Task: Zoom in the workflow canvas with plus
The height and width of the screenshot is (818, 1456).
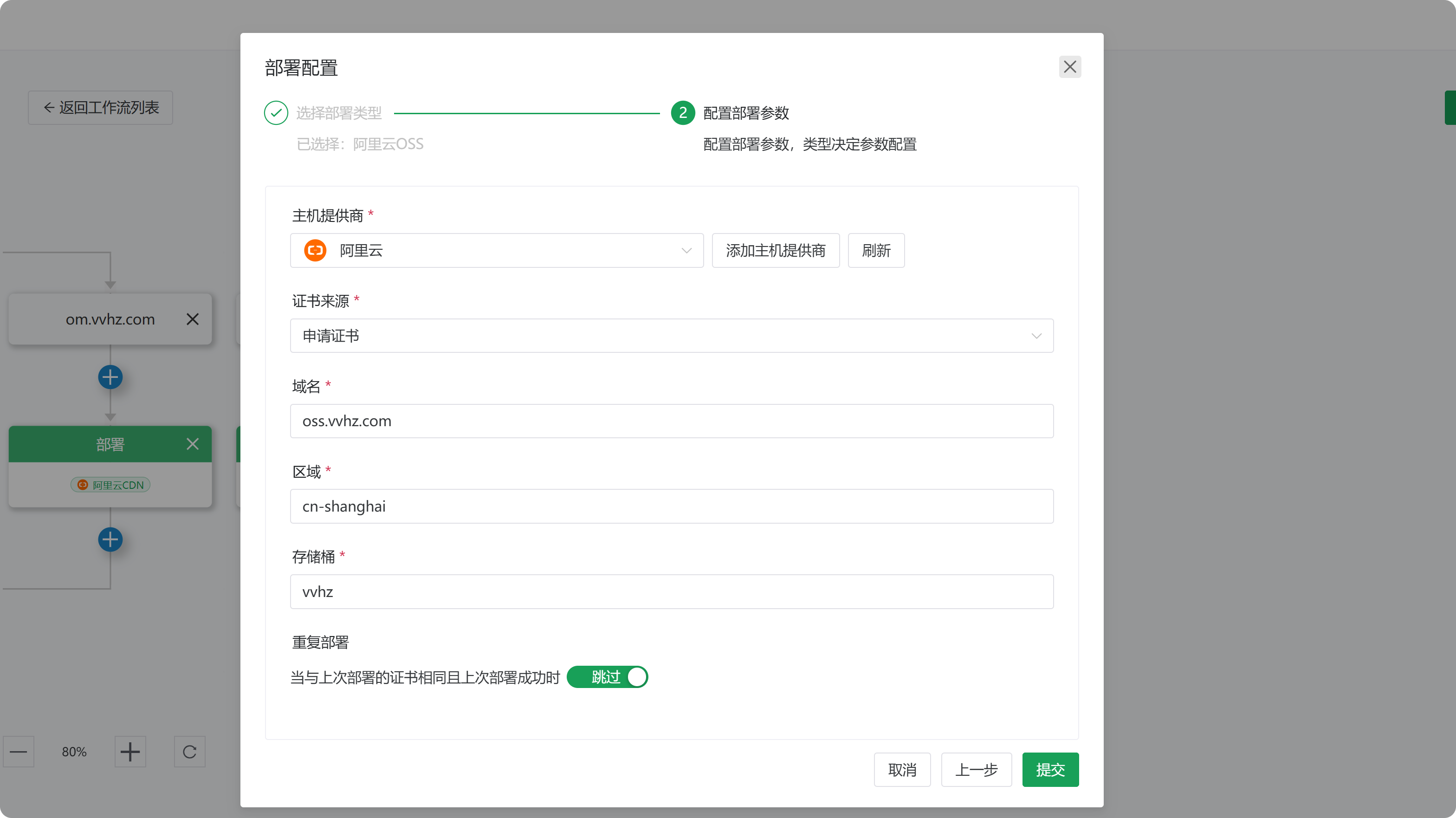Action: pos(130,751)
